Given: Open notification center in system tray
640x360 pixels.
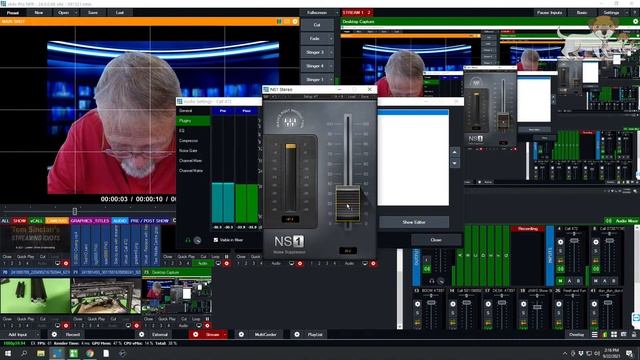Looking at the screenshot, I should [x=629, y=353].
